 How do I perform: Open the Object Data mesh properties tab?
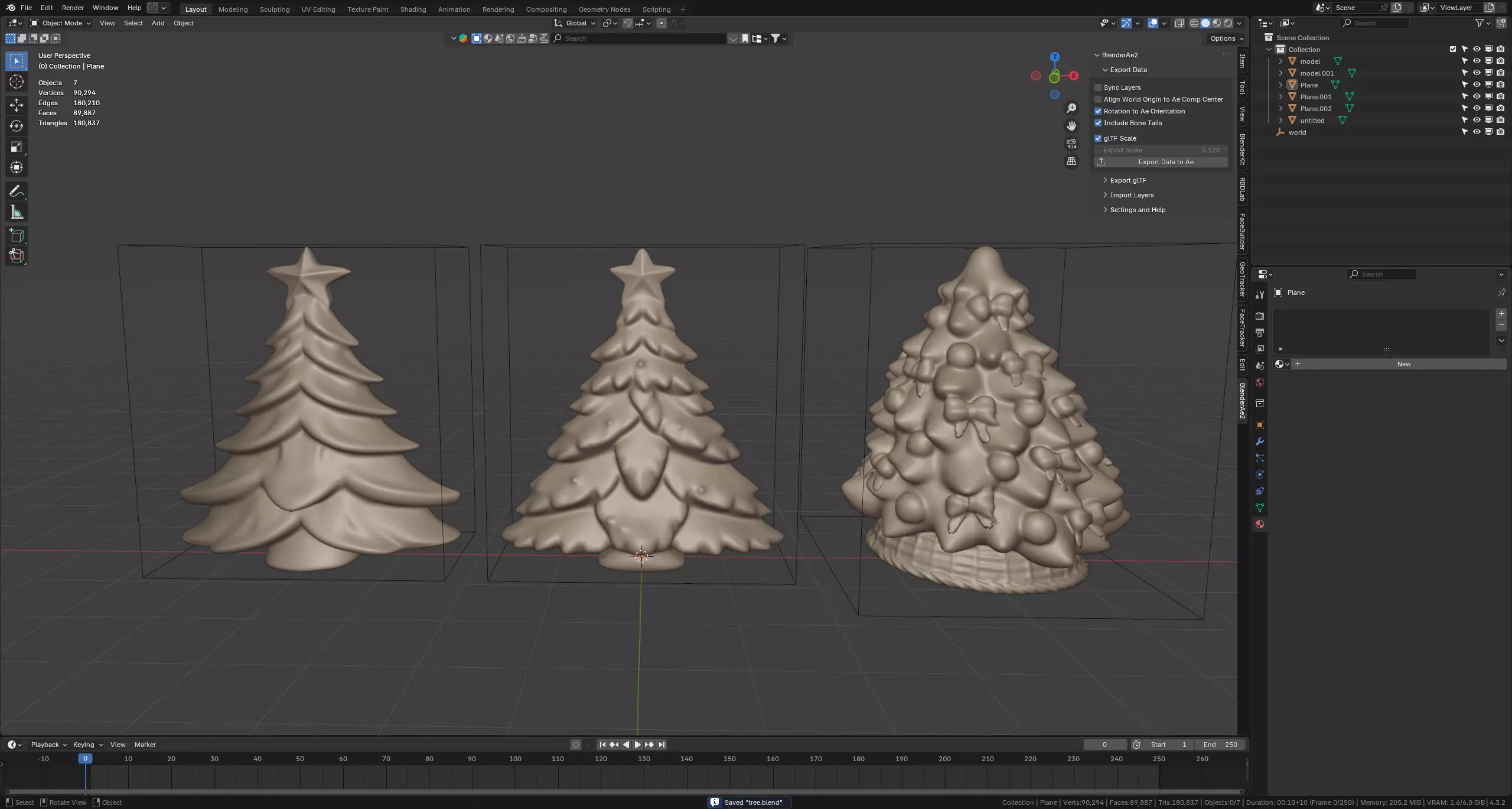coord(1260,508)
